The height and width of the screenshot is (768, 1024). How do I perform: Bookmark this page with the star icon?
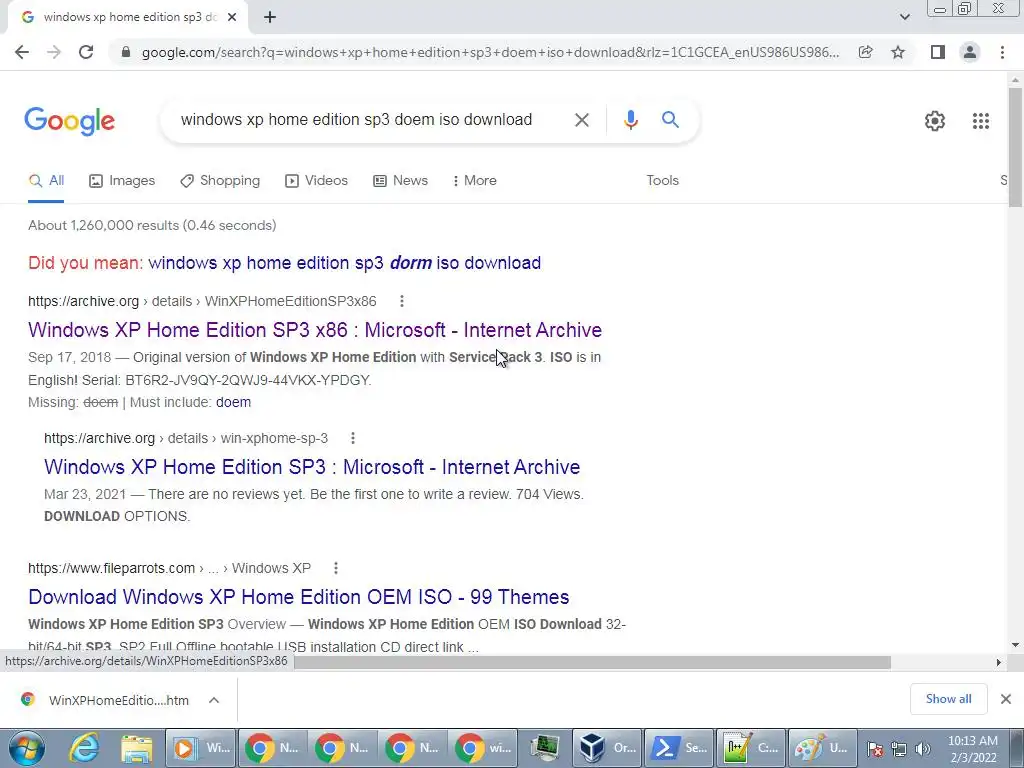898,52
